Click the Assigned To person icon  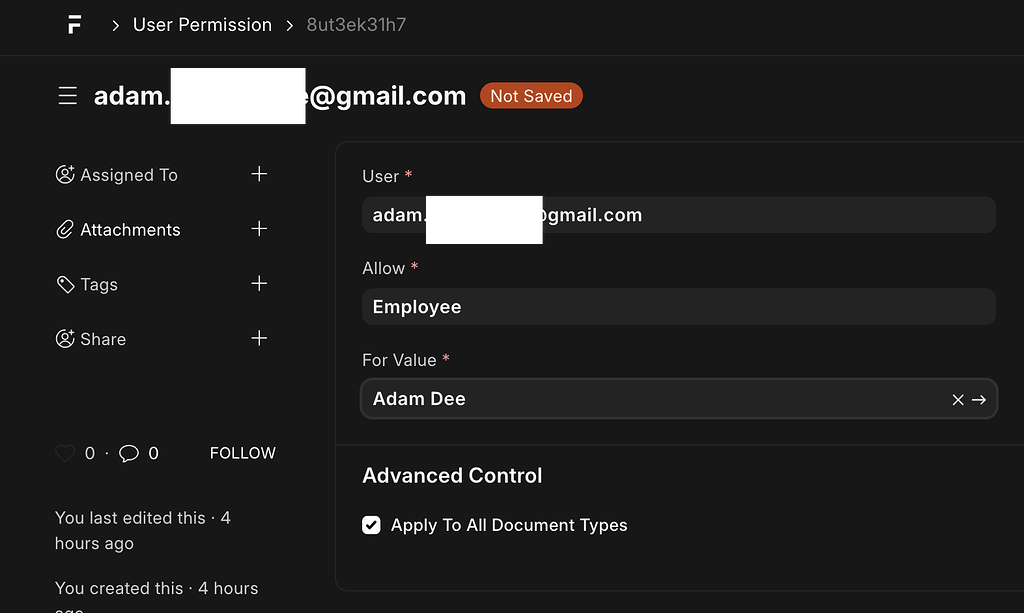[x=63, y=174]
